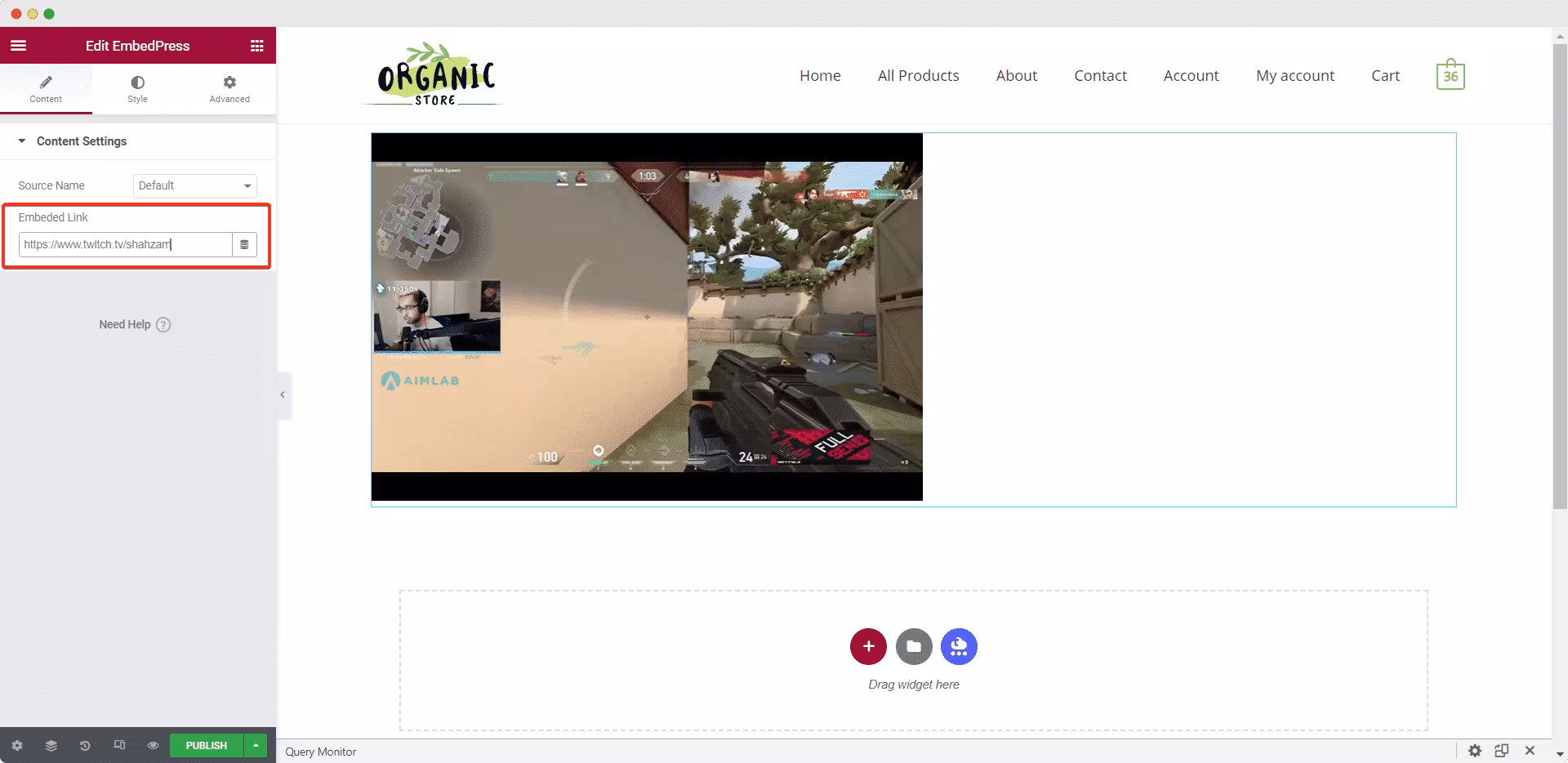This screenshot has height=763, width=1568.
Task: Collapse the Elementor side panel
Action: point(283,395)
